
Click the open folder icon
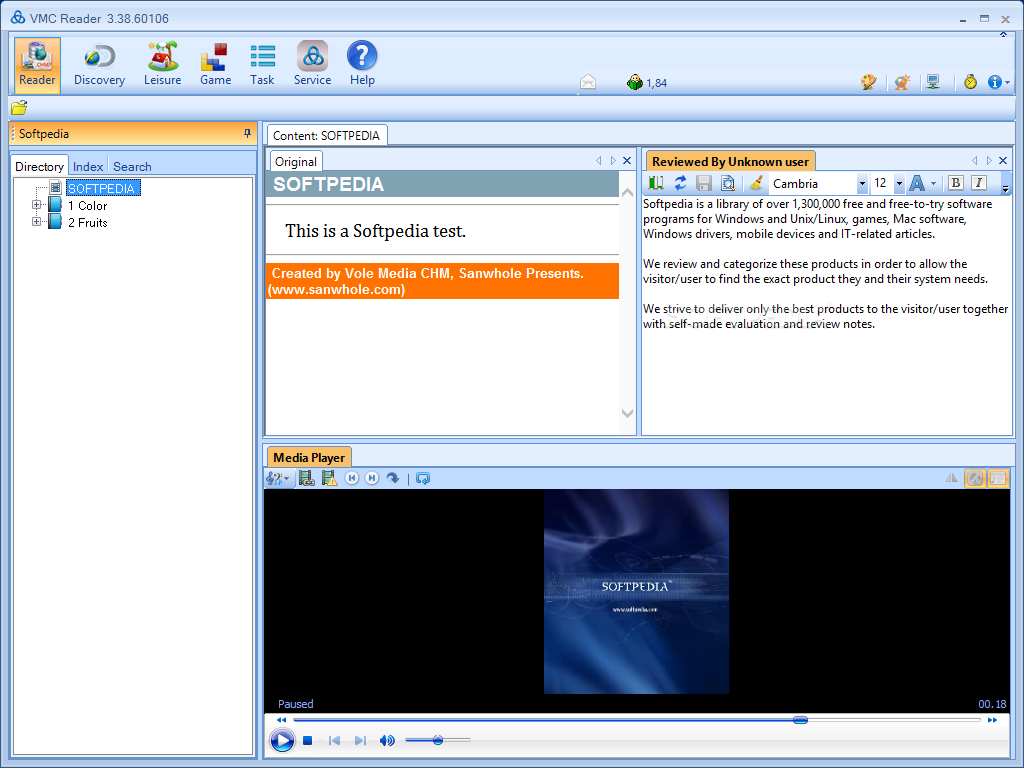19,108
